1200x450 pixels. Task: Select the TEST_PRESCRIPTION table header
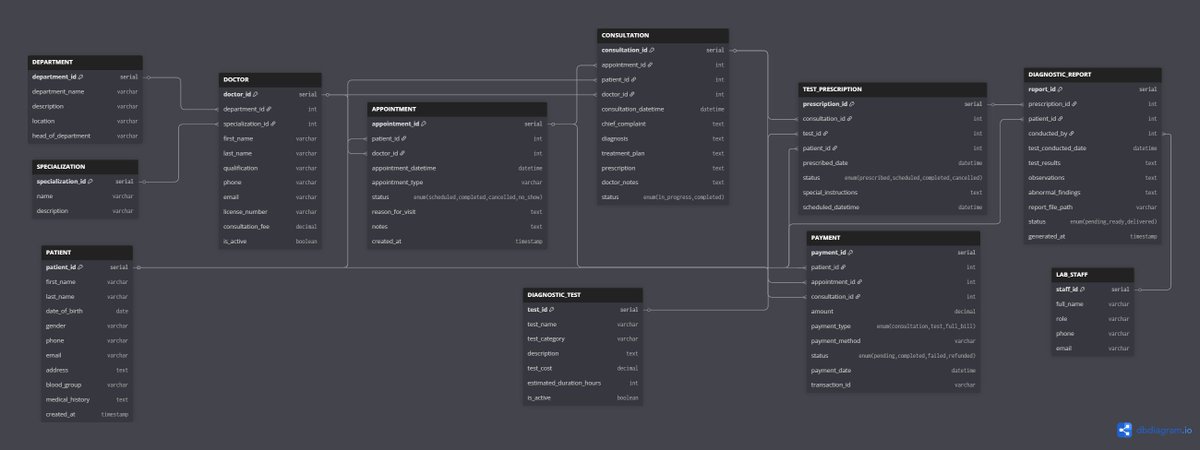coord(892,89)
